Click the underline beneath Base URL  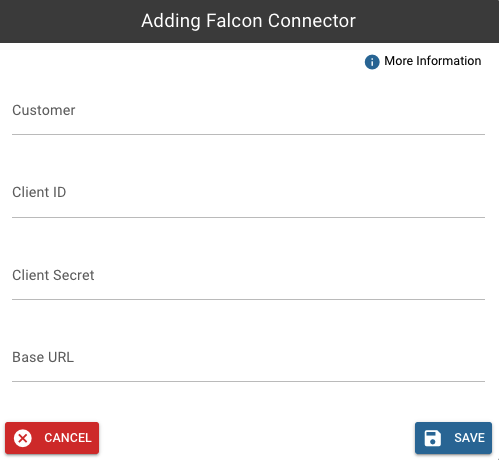click(248, 381)
